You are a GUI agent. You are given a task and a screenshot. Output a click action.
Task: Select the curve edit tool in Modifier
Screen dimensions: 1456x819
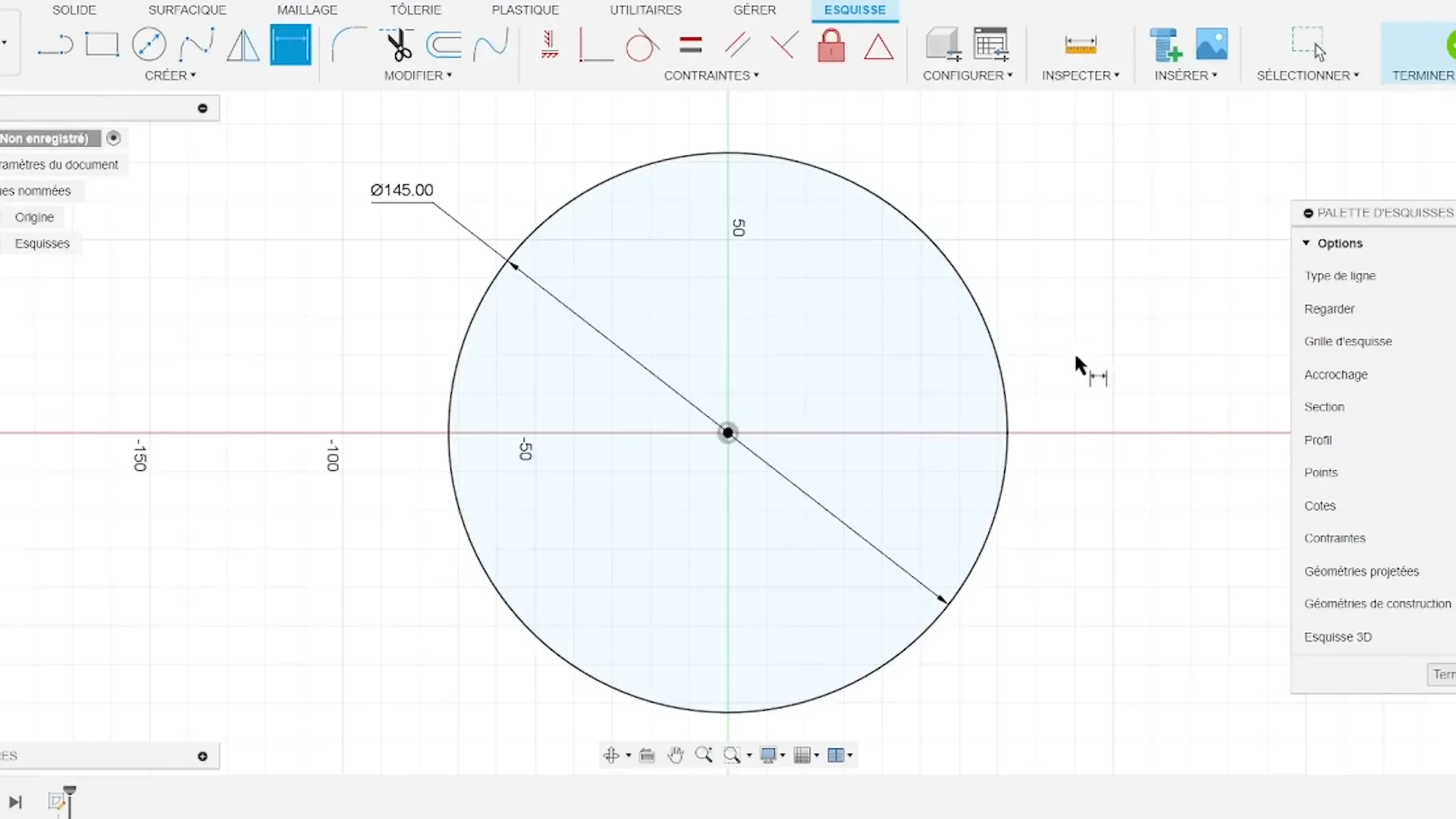(x=491, y=45)
